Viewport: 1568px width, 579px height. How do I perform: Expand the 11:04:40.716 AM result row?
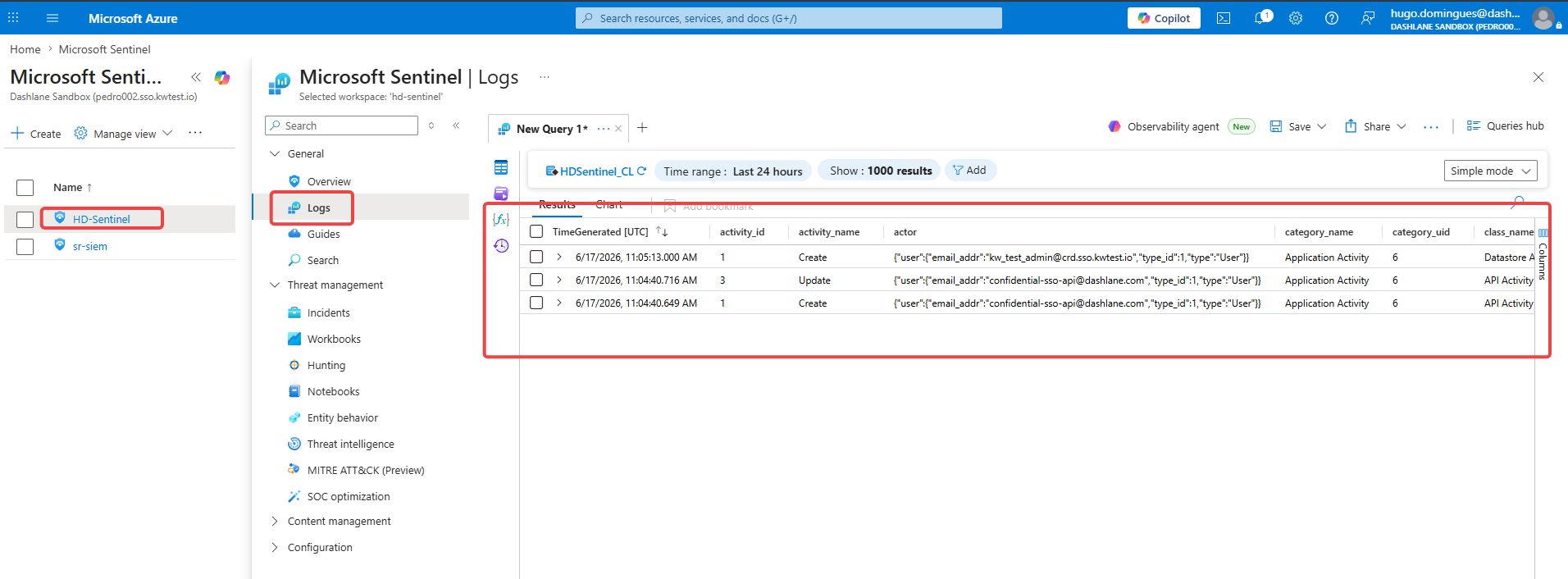(559, 280)
